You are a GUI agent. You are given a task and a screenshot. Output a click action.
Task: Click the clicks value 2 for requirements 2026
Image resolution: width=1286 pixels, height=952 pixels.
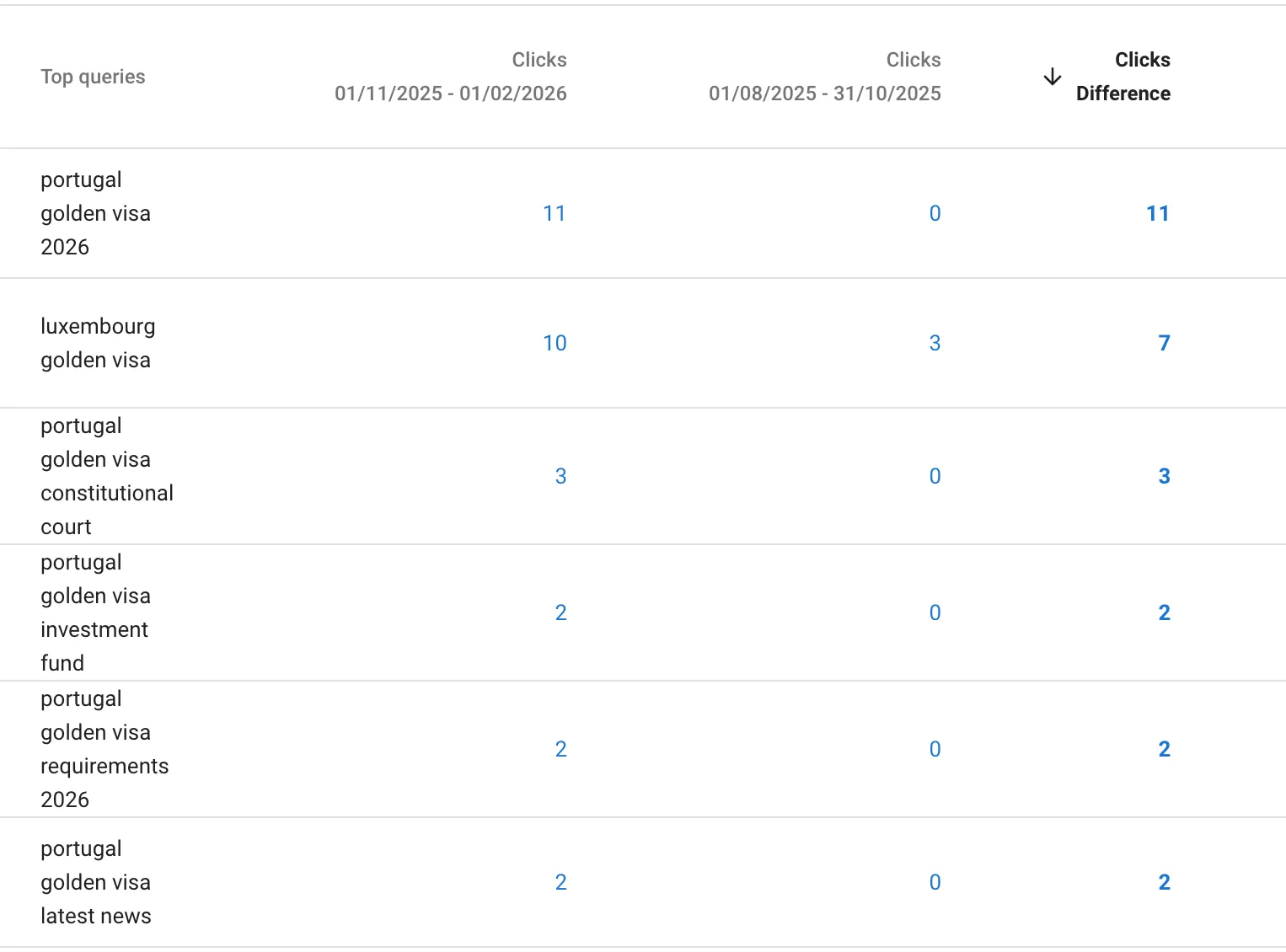(561, 749)
